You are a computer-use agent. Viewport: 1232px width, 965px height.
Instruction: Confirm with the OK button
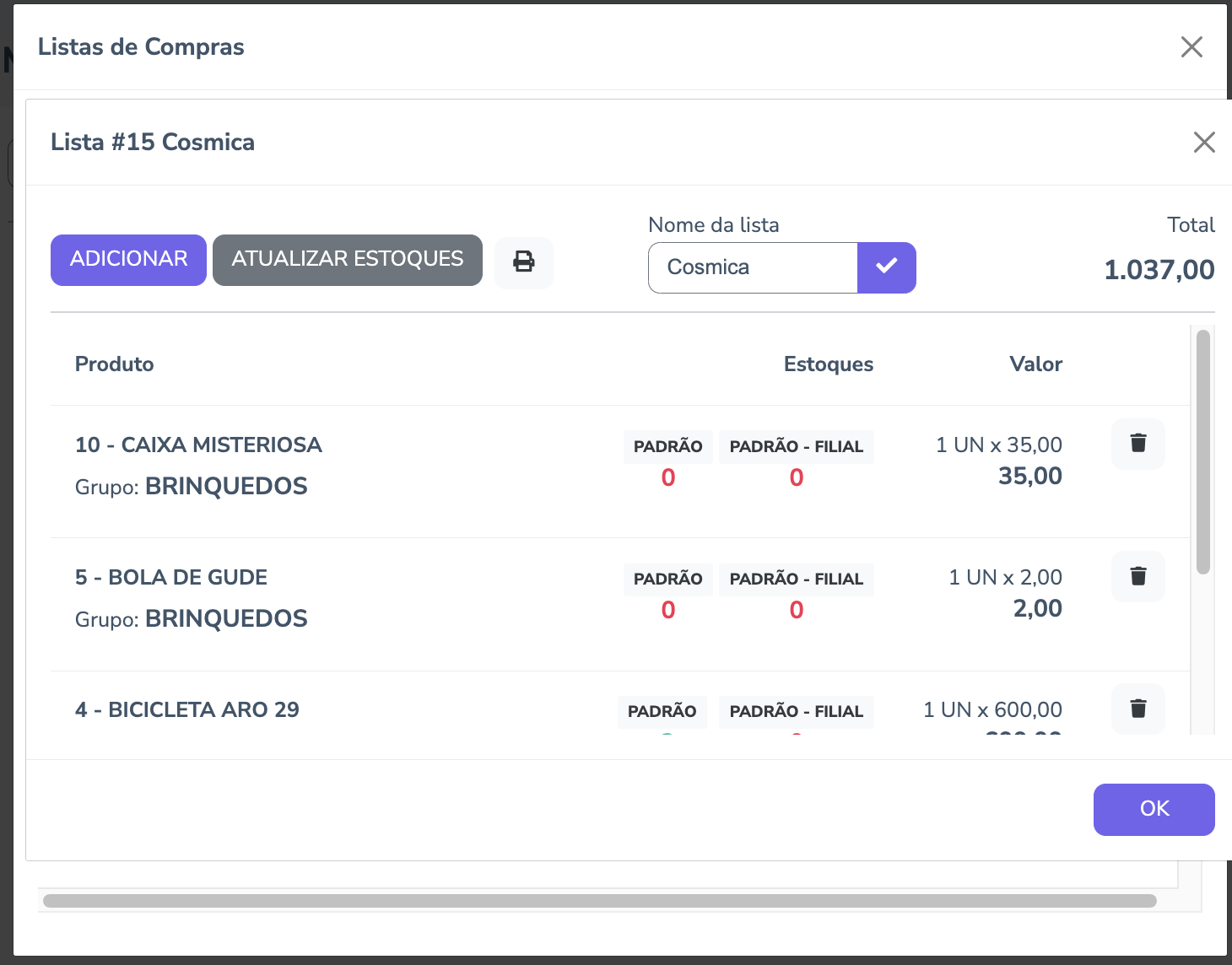click(1153, 809)
